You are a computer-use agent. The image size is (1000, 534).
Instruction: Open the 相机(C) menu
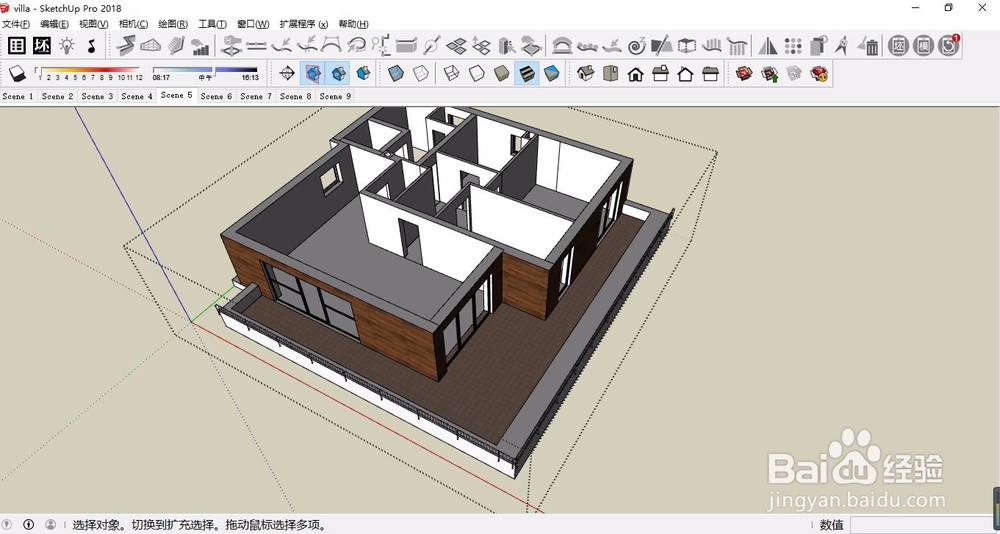point(133,24)
